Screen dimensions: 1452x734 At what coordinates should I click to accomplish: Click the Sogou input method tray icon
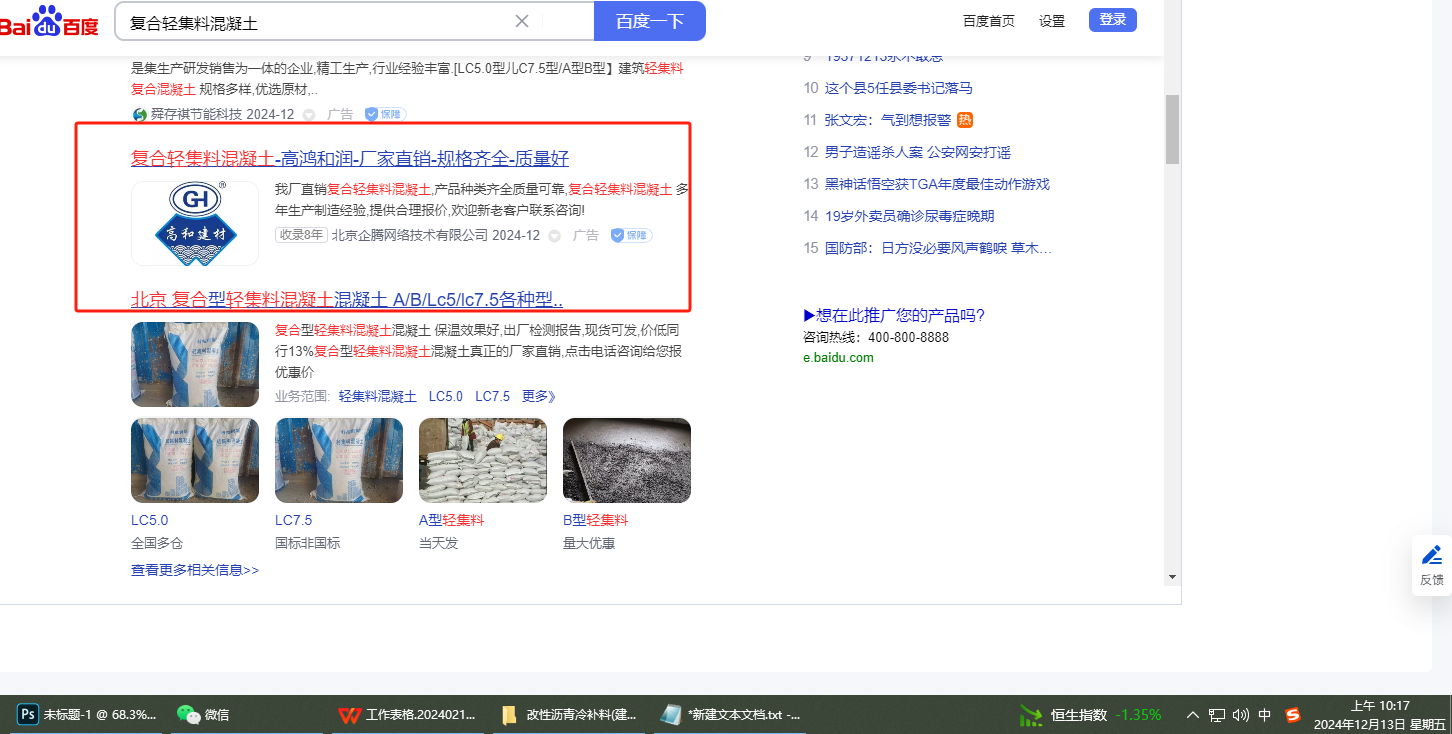(x=1293, y=715)
